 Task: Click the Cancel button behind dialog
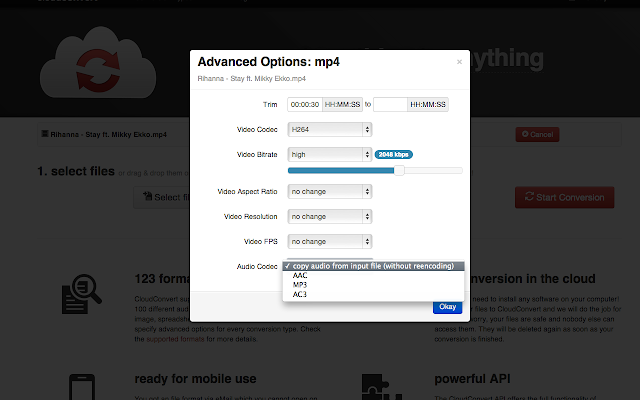pos(537,134)
